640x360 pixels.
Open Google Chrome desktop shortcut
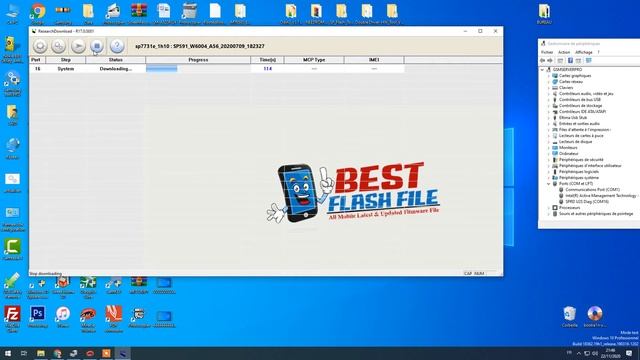tap(38, 13)
